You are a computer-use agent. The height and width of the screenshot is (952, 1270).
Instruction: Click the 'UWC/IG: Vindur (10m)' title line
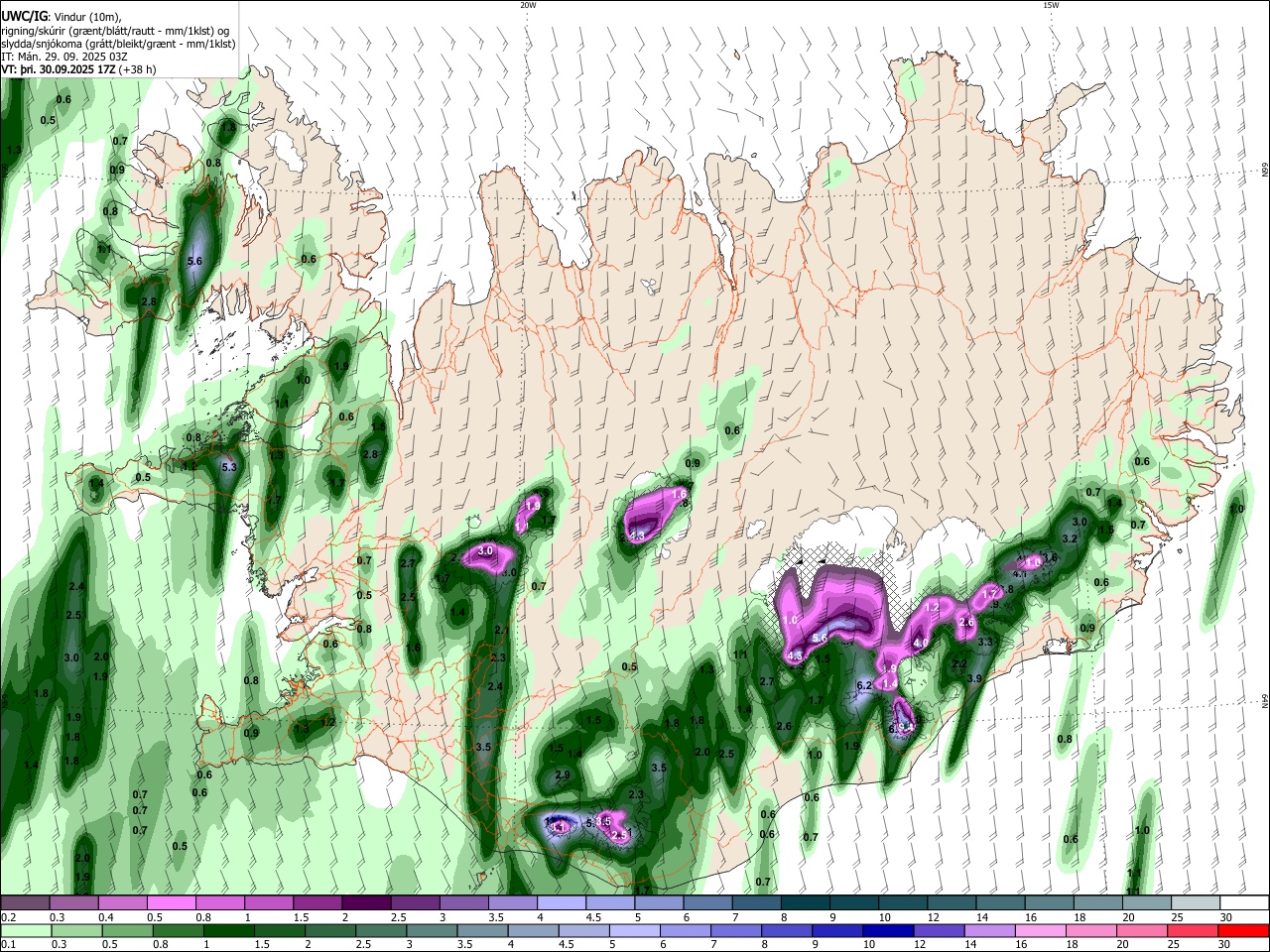[62, 17]
